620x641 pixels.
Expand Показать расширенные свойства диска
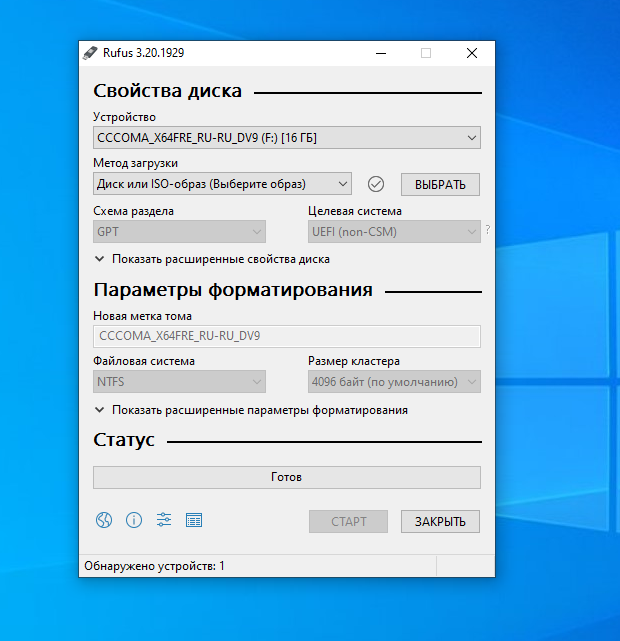point(212,259)
